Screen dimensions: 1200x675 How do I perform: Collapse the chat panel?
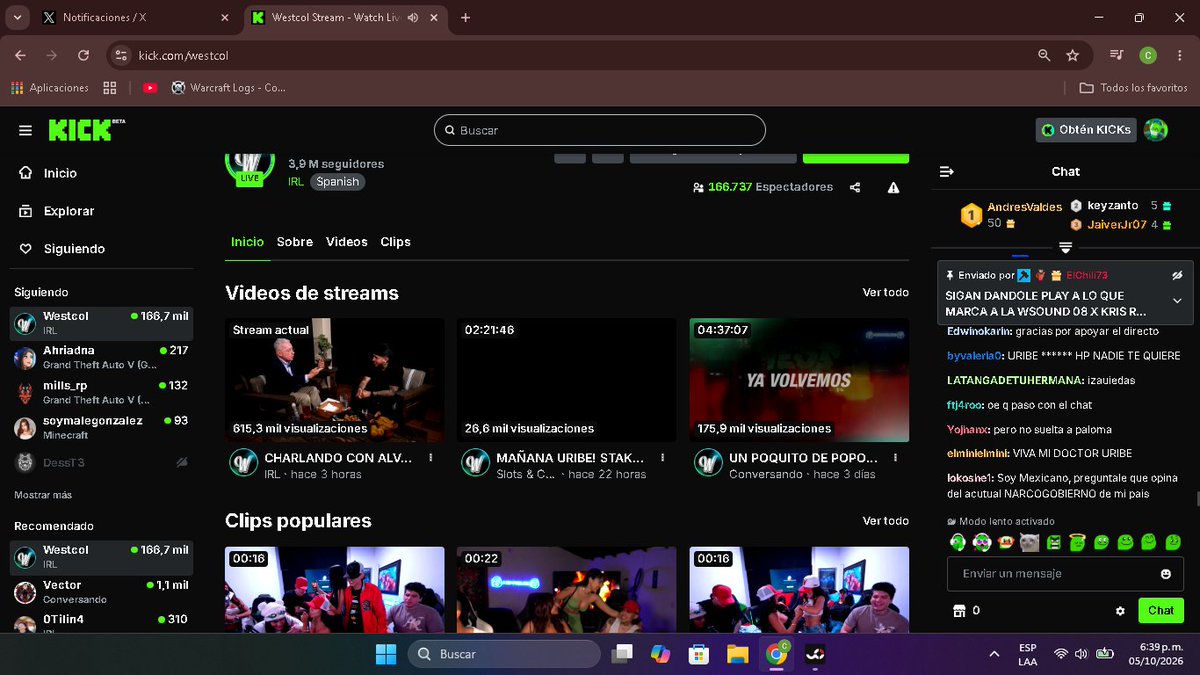947,172
